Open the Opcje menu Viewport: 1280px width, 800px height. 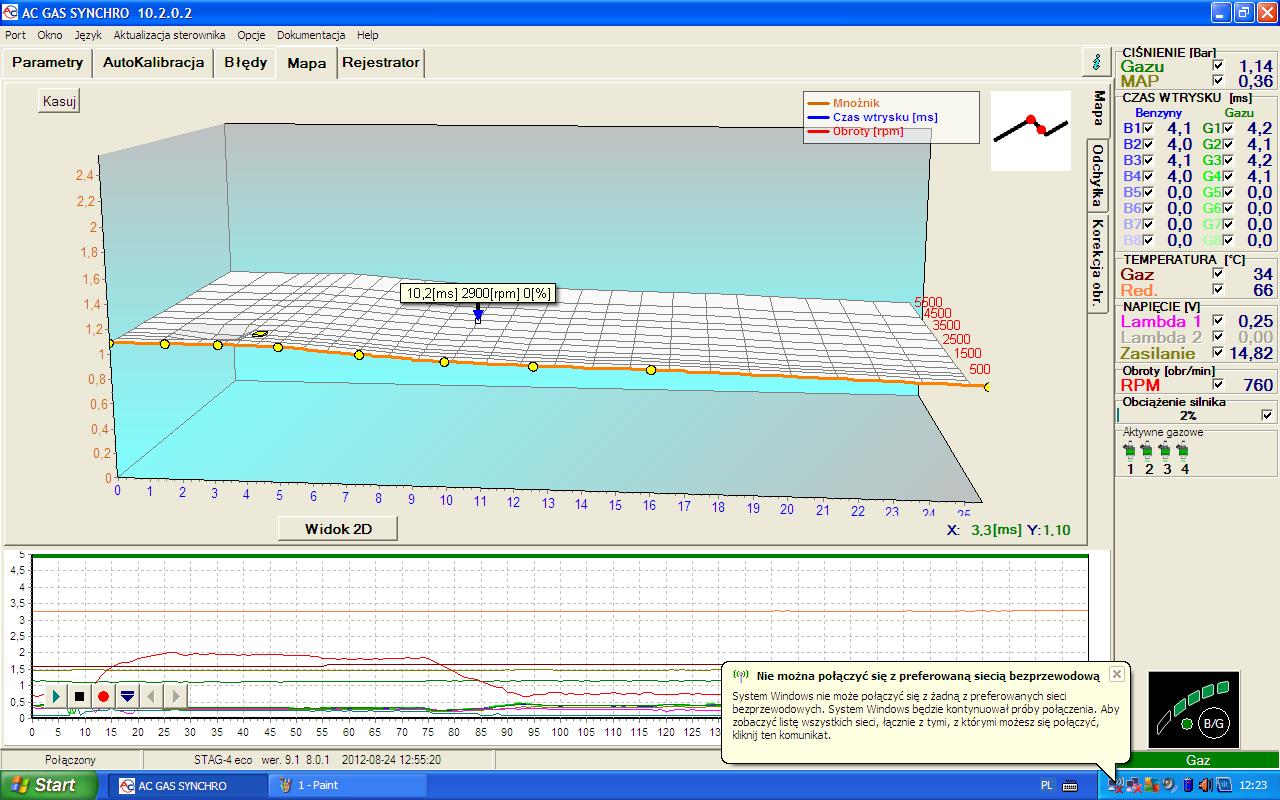(x=251, y=34)
